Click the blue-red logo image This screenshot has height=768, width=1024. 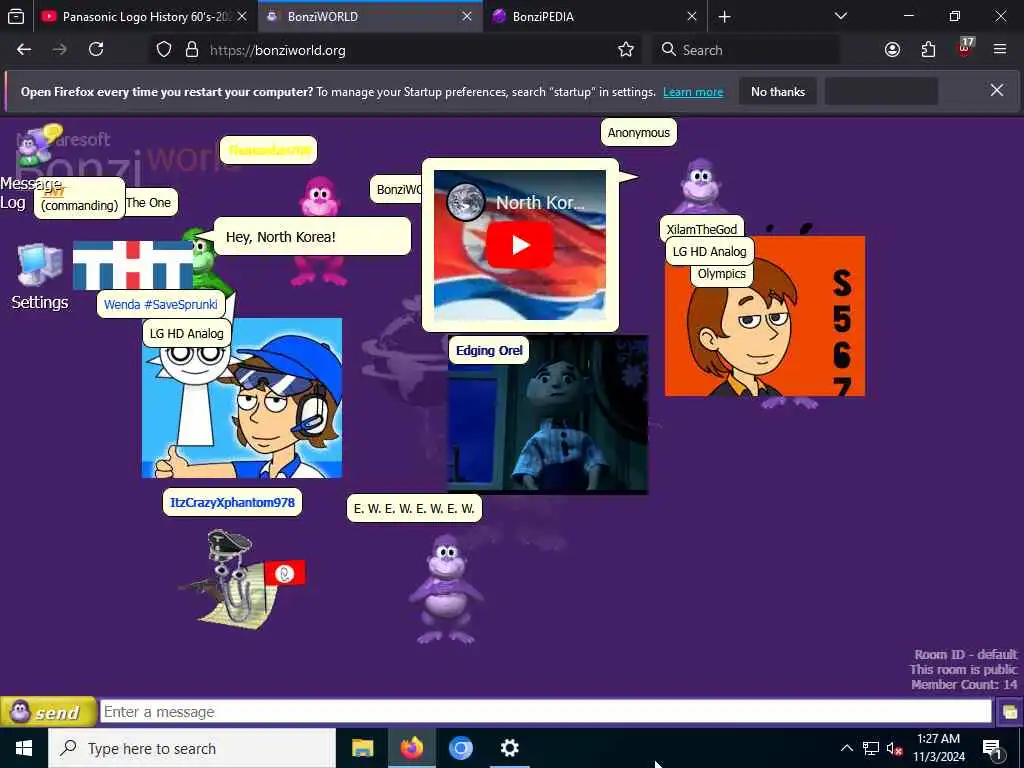[133, 265]
